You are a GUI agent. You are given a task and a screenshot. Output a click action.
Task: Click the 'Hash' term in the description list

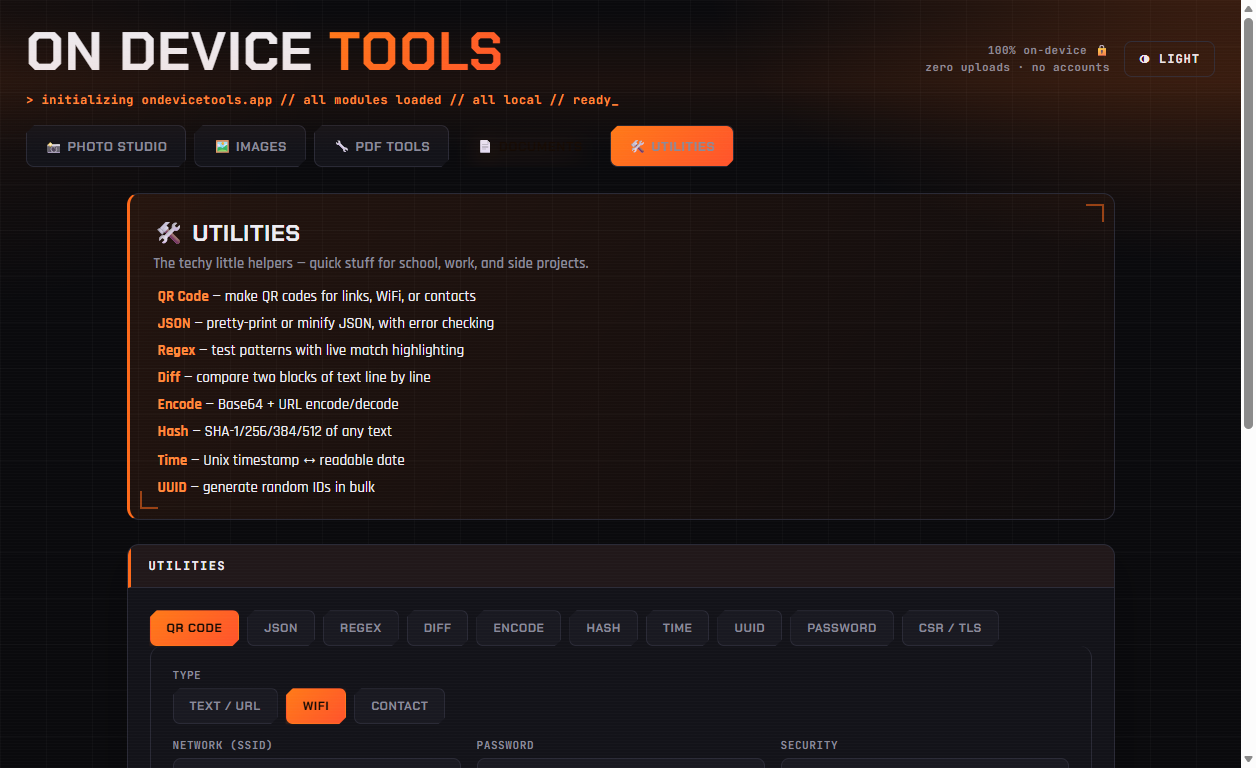(x=173, y=431)
